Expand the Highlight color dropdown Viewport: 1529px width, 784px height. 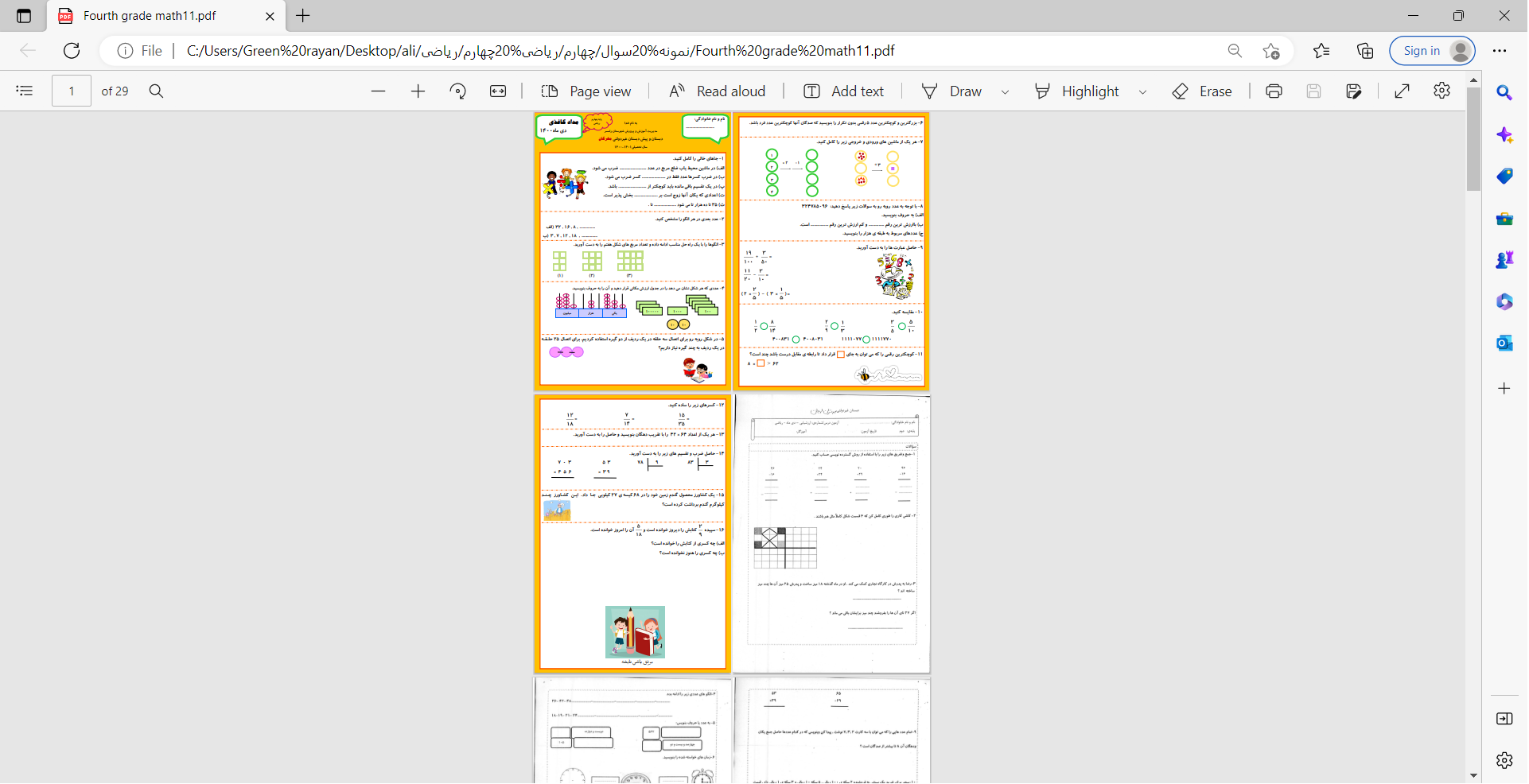pyautogui.click(x=1142, y=92)
